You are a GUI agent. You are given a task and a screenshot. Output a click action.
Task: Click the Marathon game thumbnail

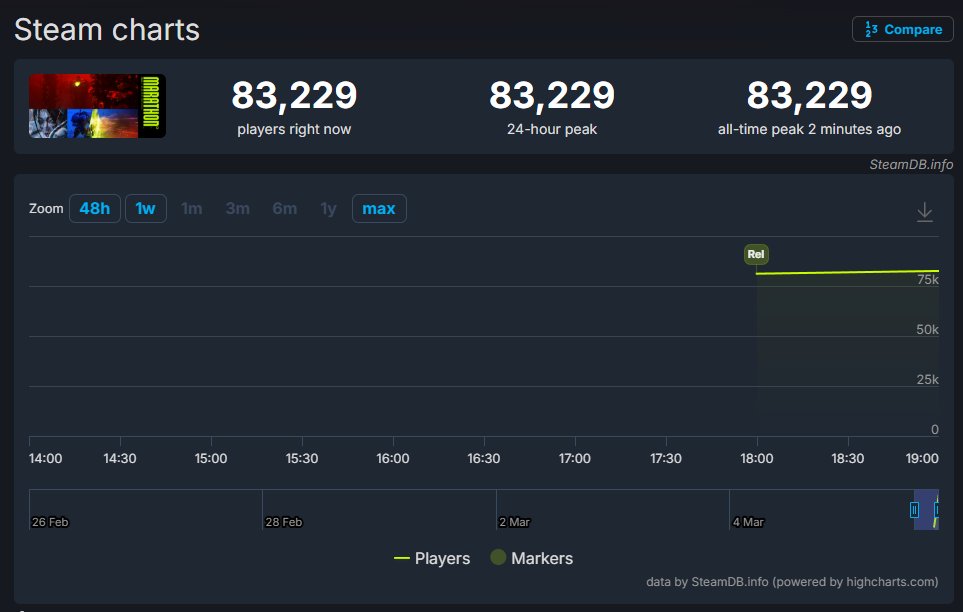[97, 106]
